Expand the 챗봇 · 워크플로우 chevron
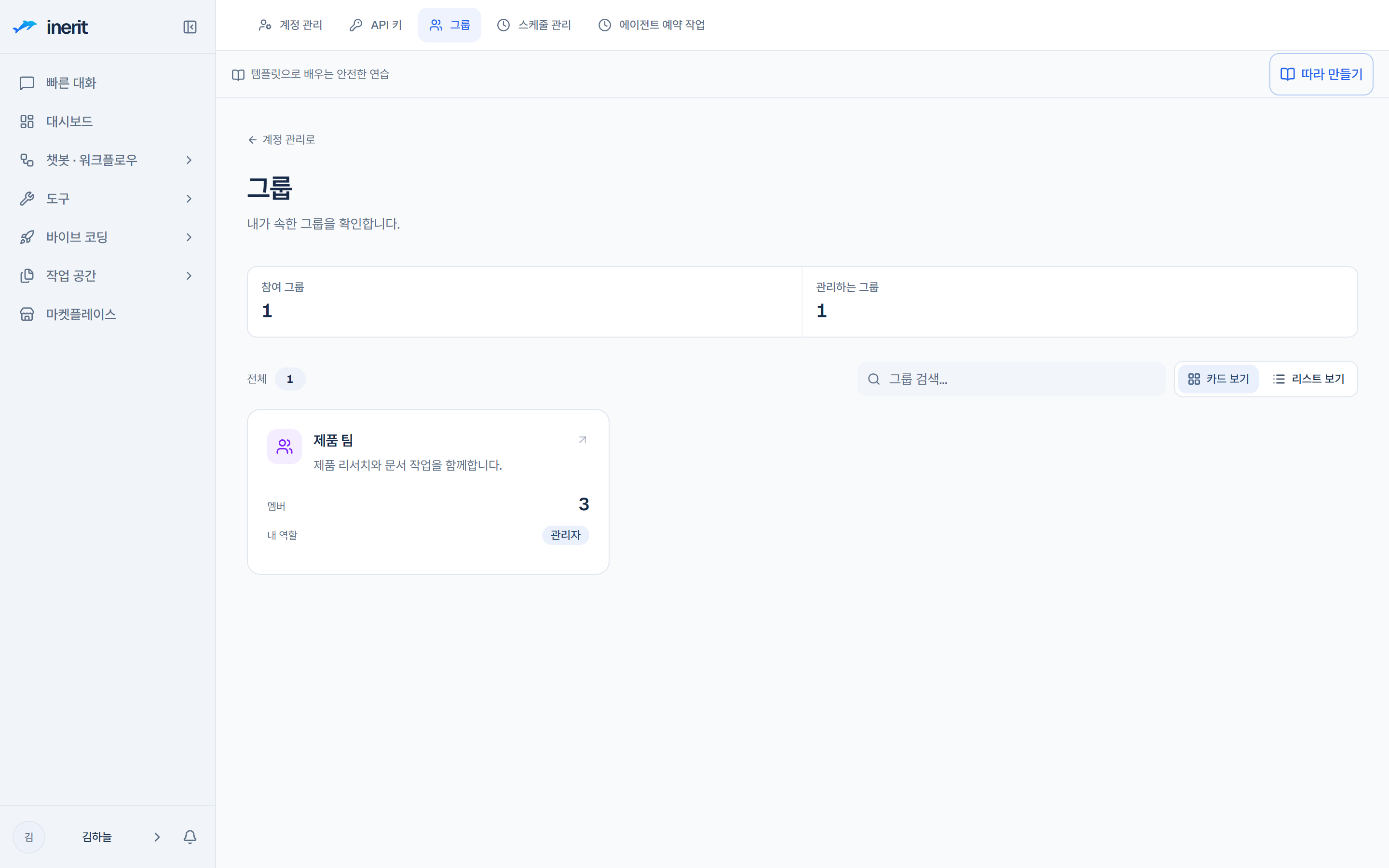This screenshot has height=868, width=1389. tap(189, 160)
